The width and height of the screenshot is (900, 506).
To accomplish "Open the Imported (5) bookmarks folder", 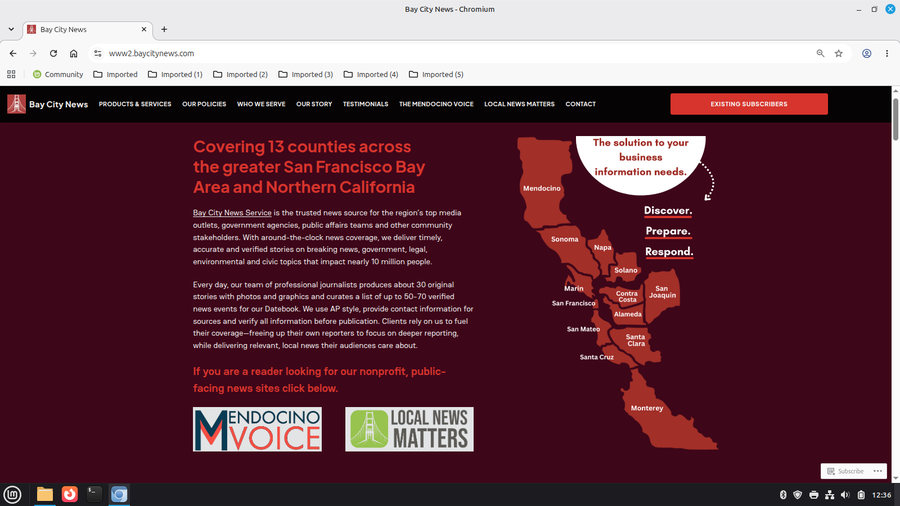I will pos(436,74).
